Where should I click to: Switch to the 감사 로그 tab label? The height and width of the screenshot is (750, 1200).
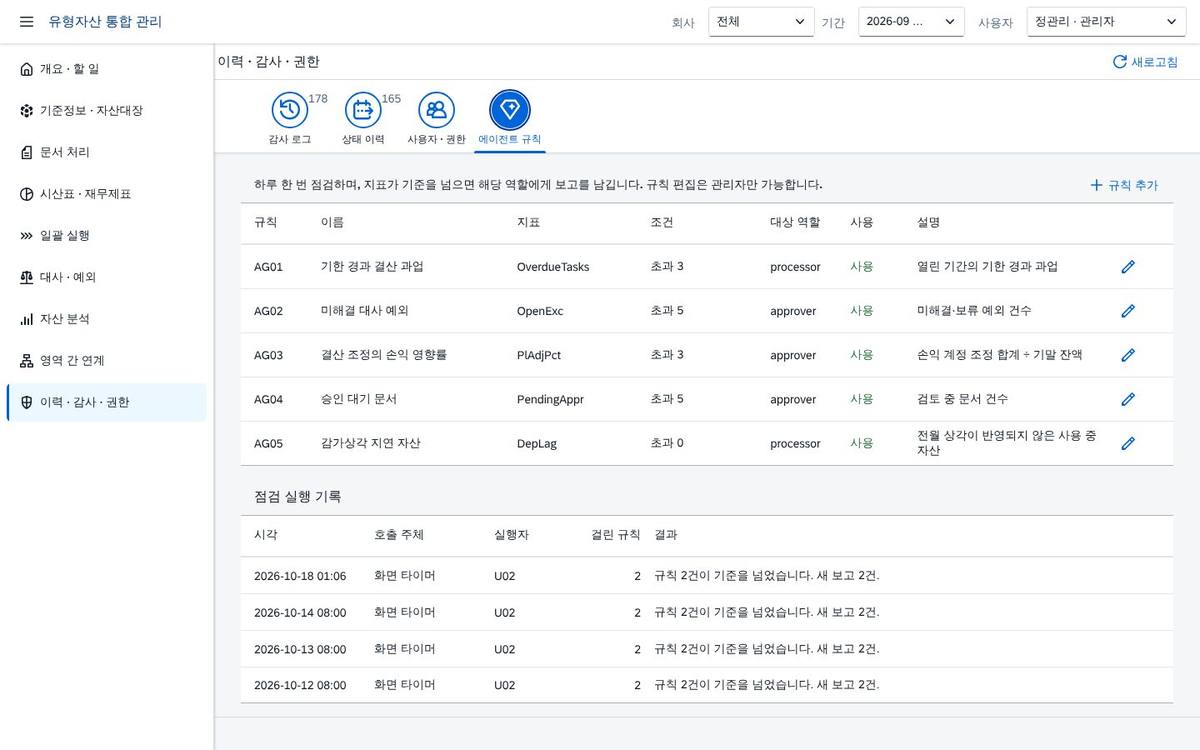pyautogui.click(x=290, y=140)
